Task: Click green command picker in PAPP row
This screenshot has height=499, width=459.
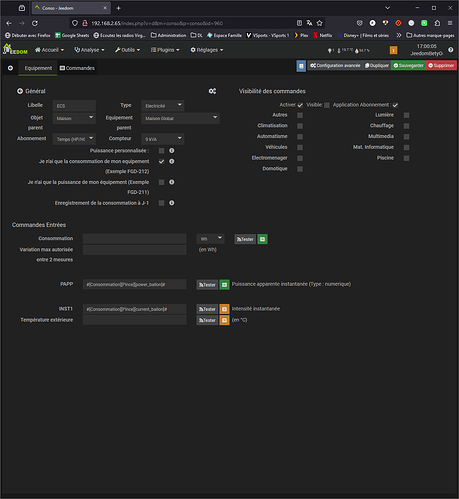Action: point(224,285)
